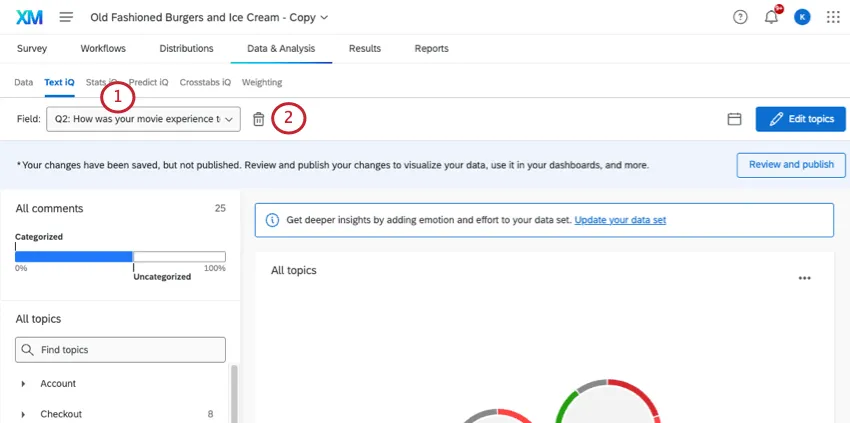Open the app switcher grid icon

coord(833,17)
